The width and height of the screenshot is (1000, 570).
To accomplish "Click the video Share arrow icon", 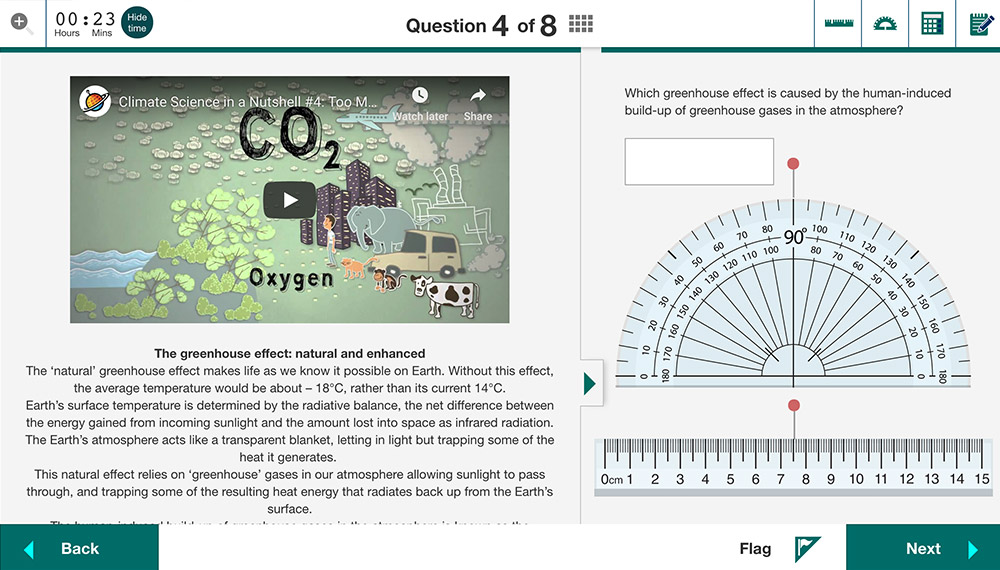I will point(478,96).
